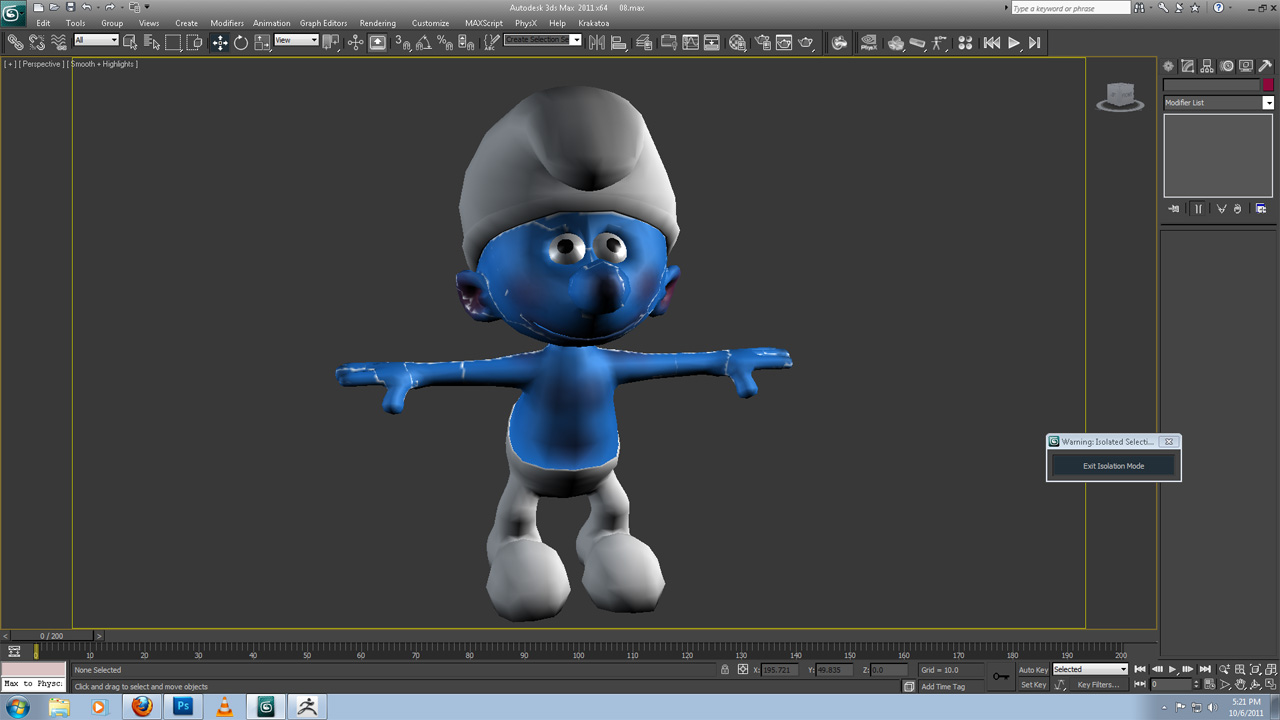Open the Reference Coordinate System View dropdown
Image resolution: width=1280 pixels, height=720 pixels.
(x=295, y=40)
